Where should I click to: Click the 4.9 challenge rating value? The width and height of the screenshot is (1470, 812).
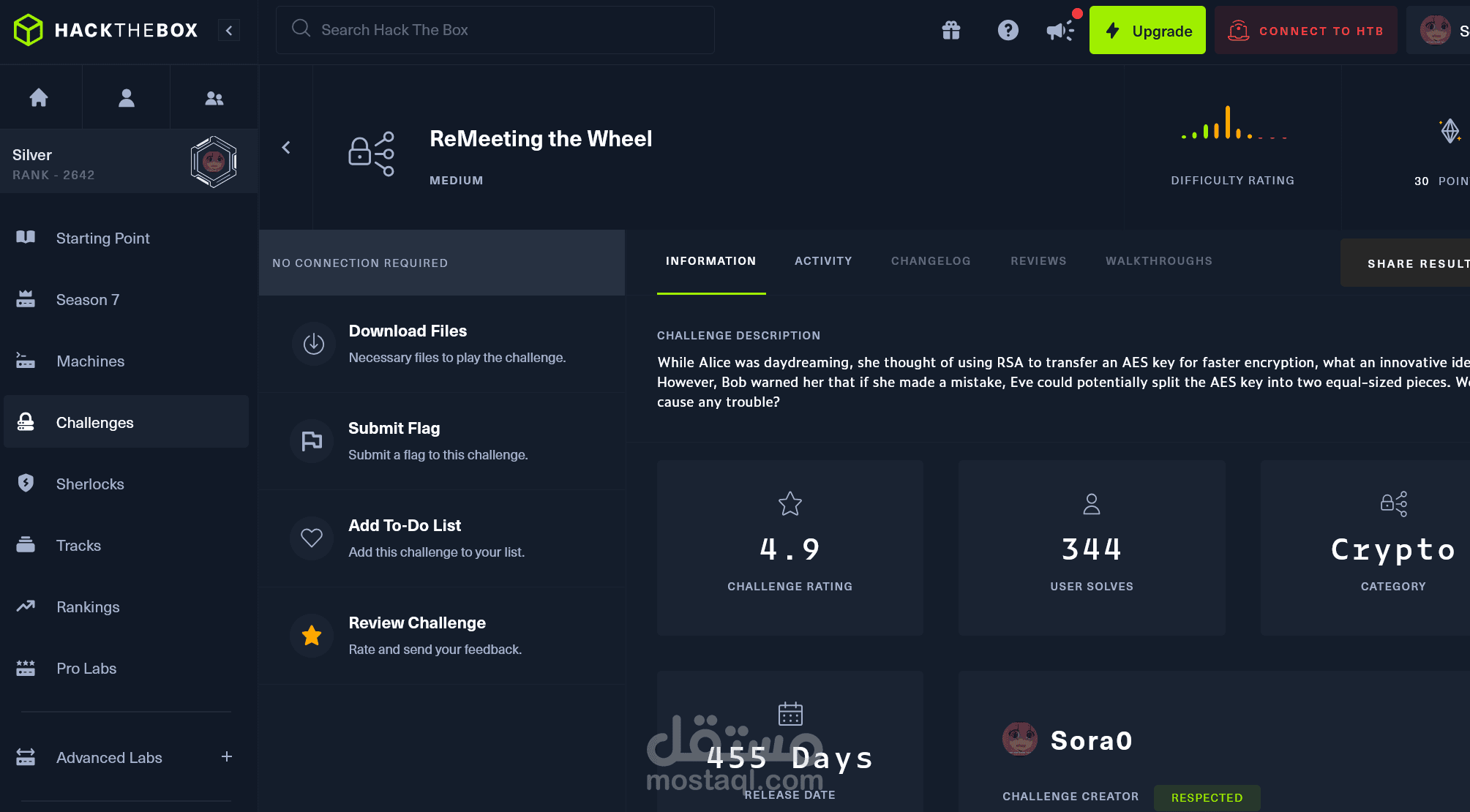click(790, 549)
